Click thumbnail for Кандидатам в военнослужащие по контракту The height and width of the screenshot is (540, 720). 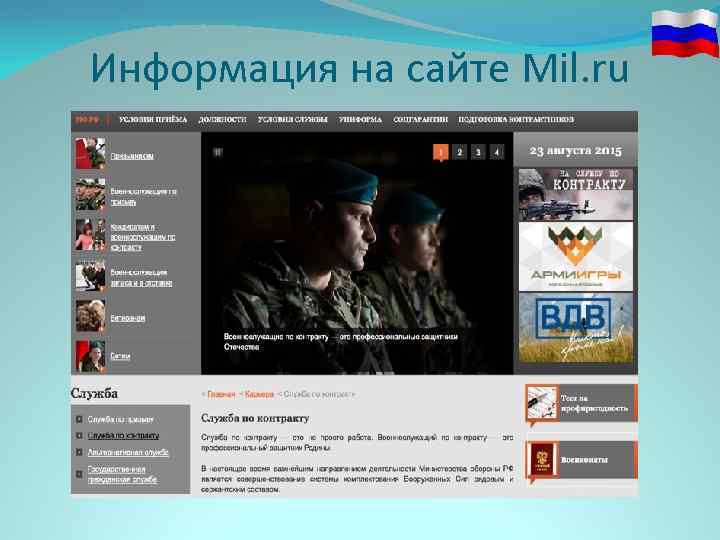90,235
